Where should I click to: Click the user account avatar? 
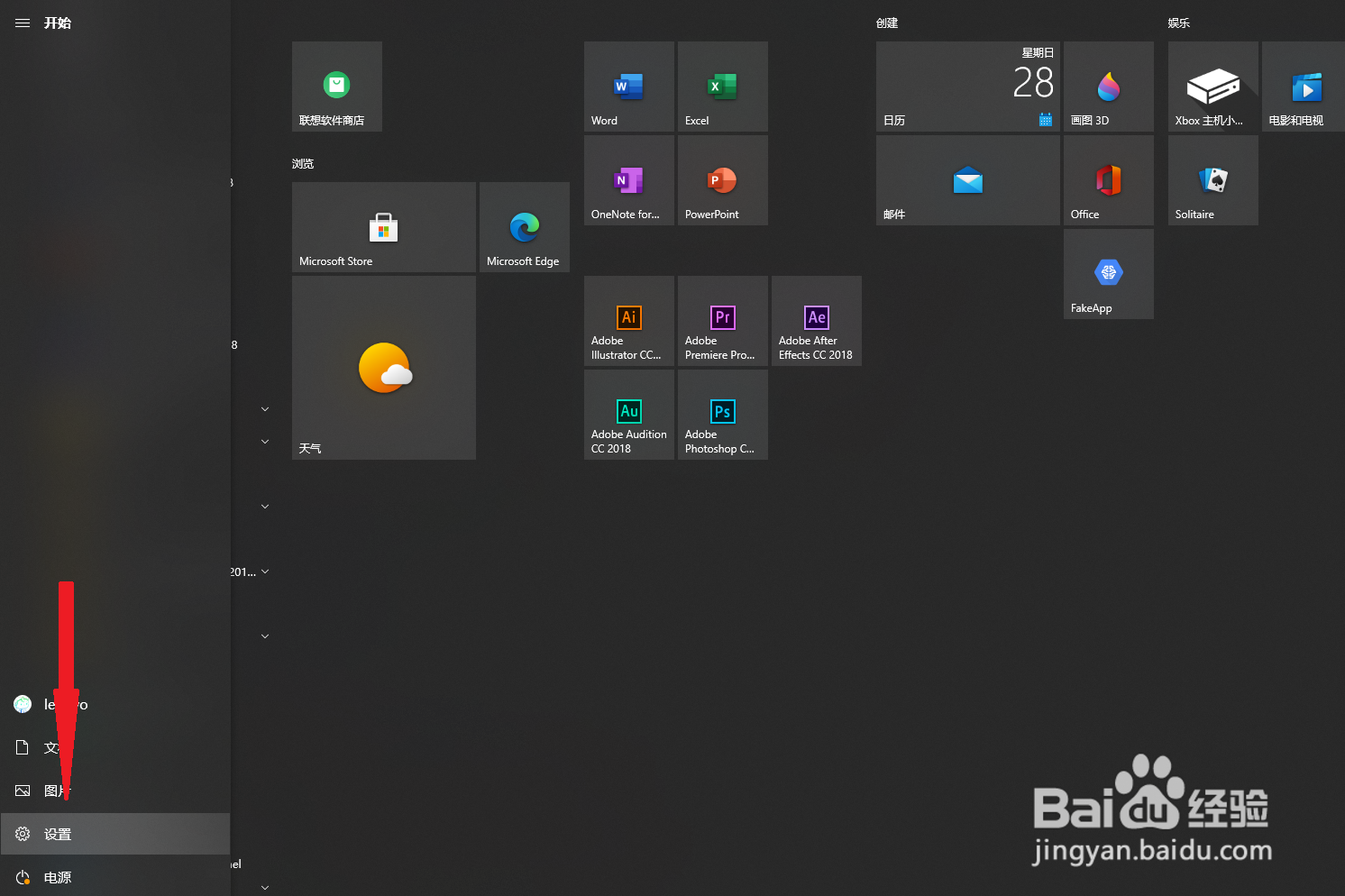[x=23, y=704]
